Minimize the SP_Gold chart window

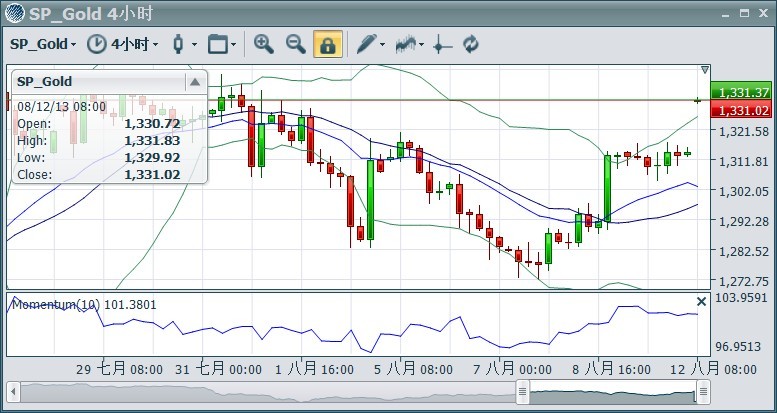tap(726, 15)
